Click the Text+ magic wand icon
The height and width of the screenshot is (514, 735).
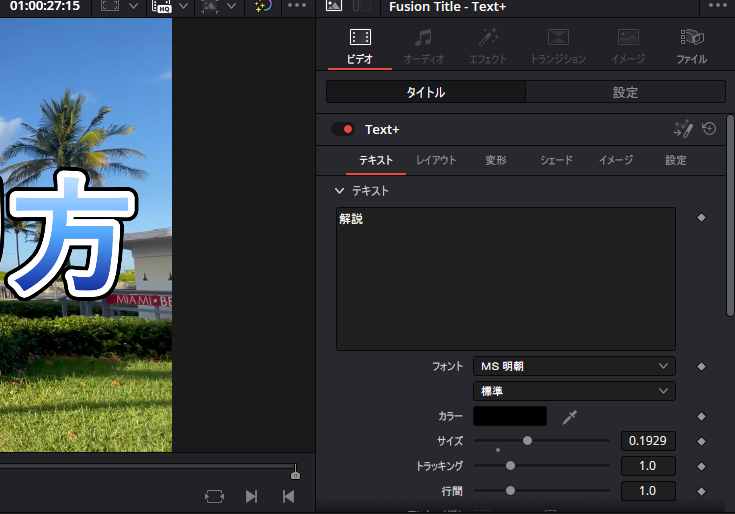(683, 129)
